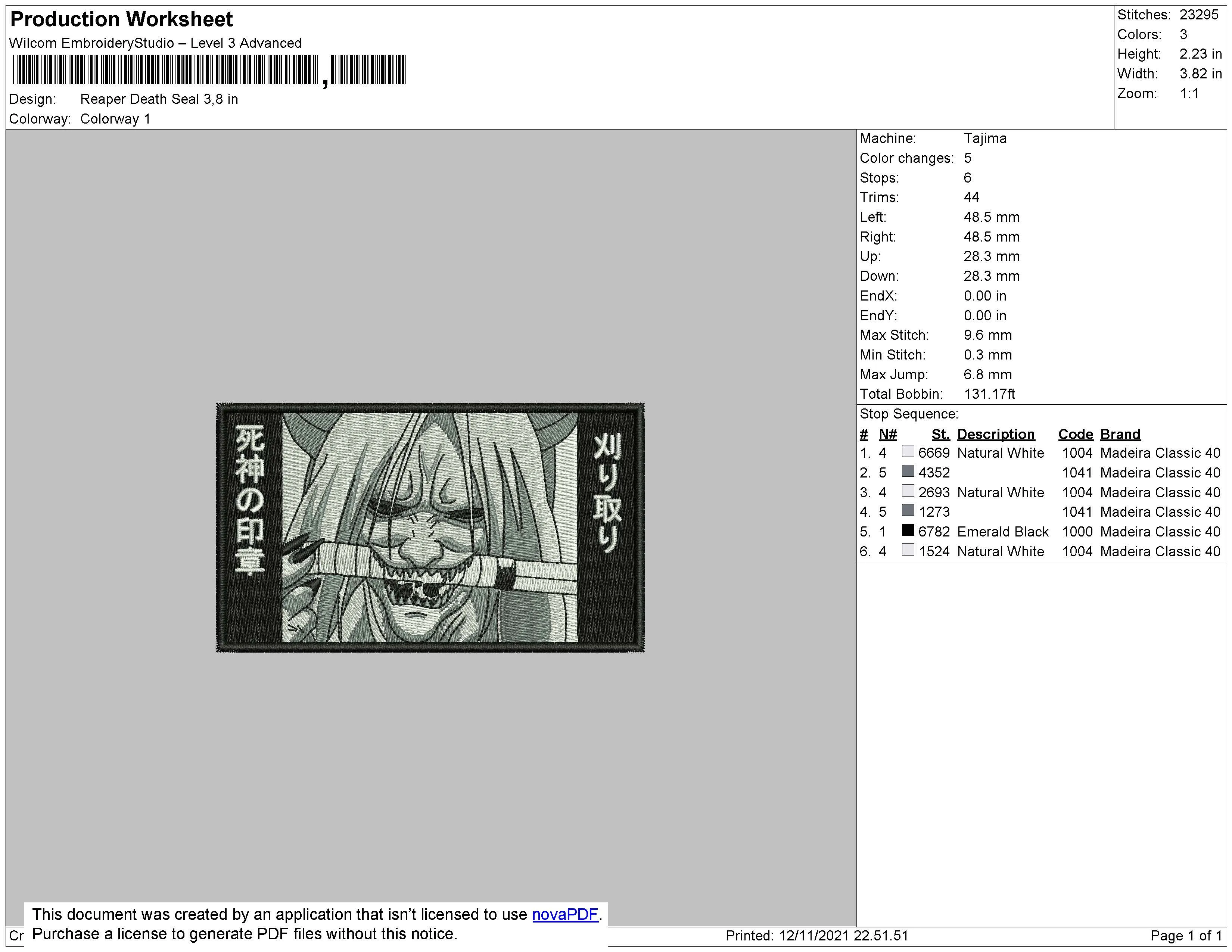The height and width of the screenshot is (952, 1232).
Task: Click the Stops value 6
Action: click(967, 178)
